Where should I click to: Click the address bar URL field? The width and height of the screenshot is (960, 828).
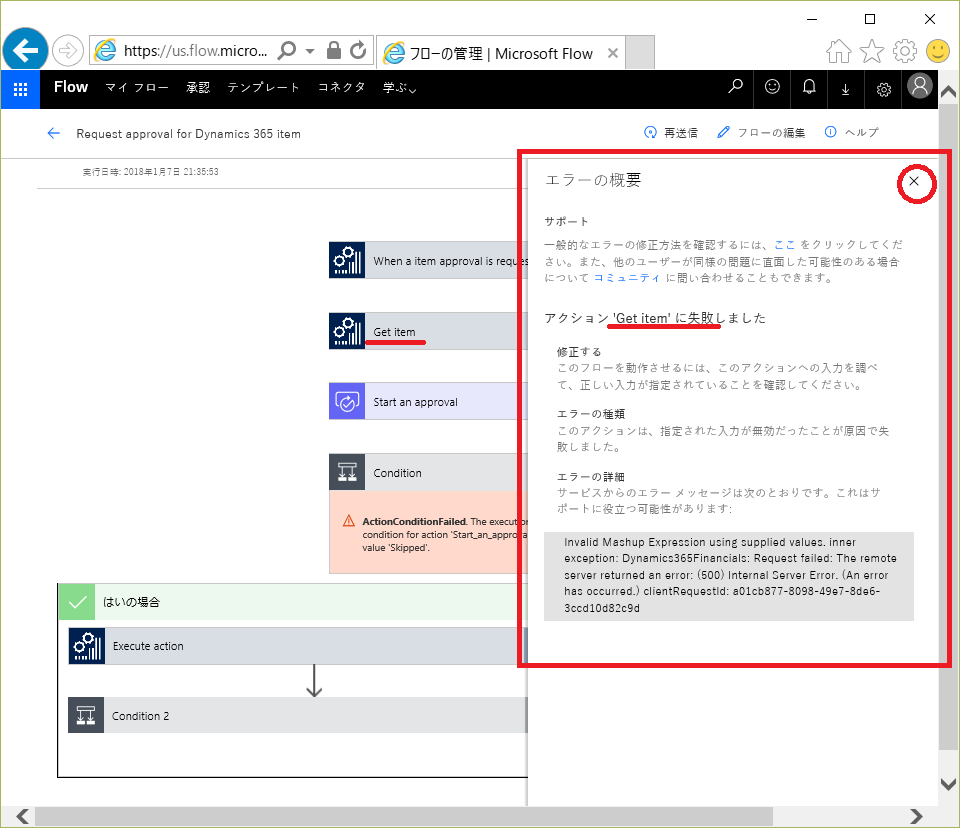pyautogui.click(x=195, y=51)
